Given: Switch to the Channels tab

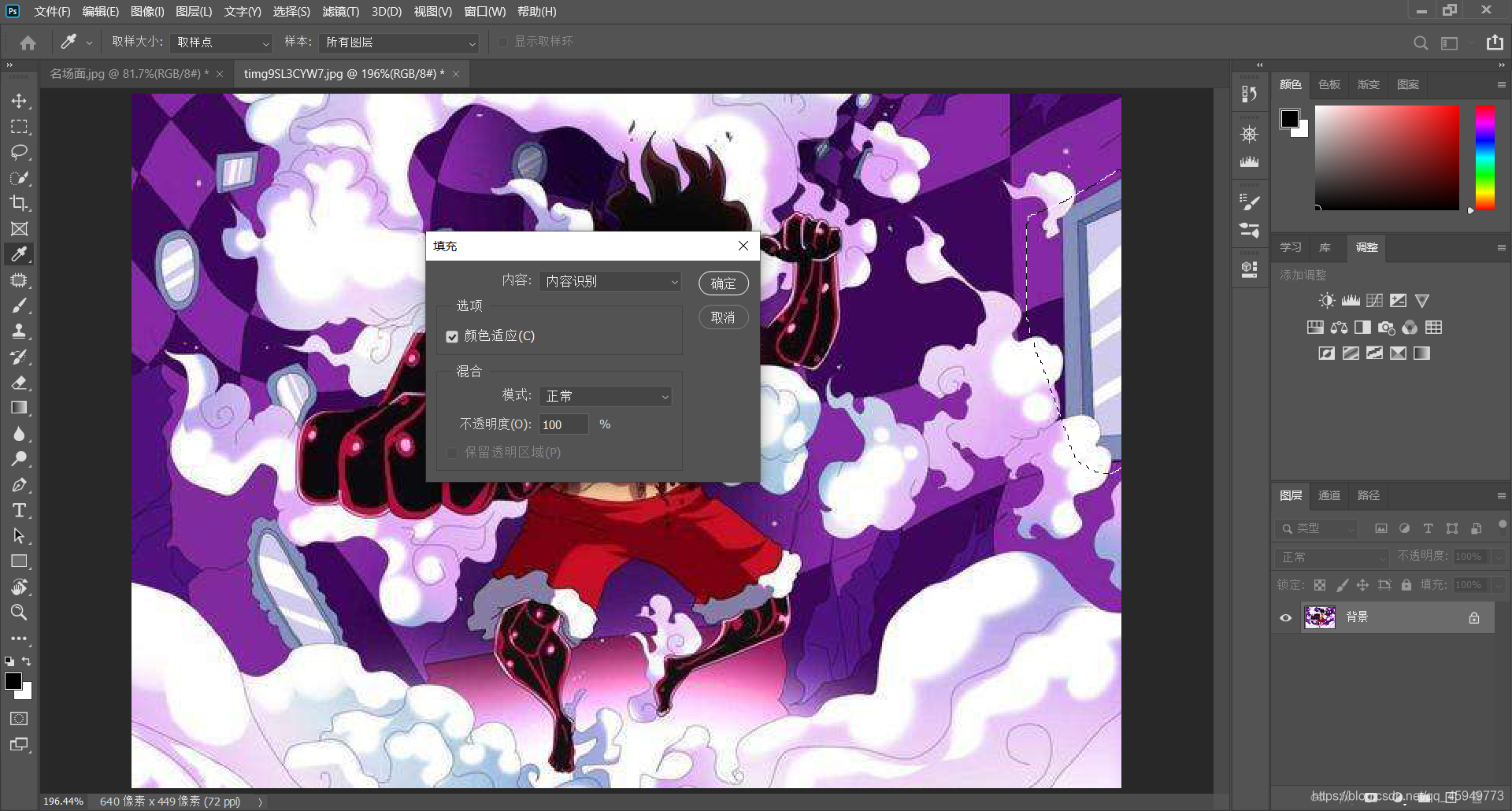Looking at the screenshot, I should coord(1329,495).
